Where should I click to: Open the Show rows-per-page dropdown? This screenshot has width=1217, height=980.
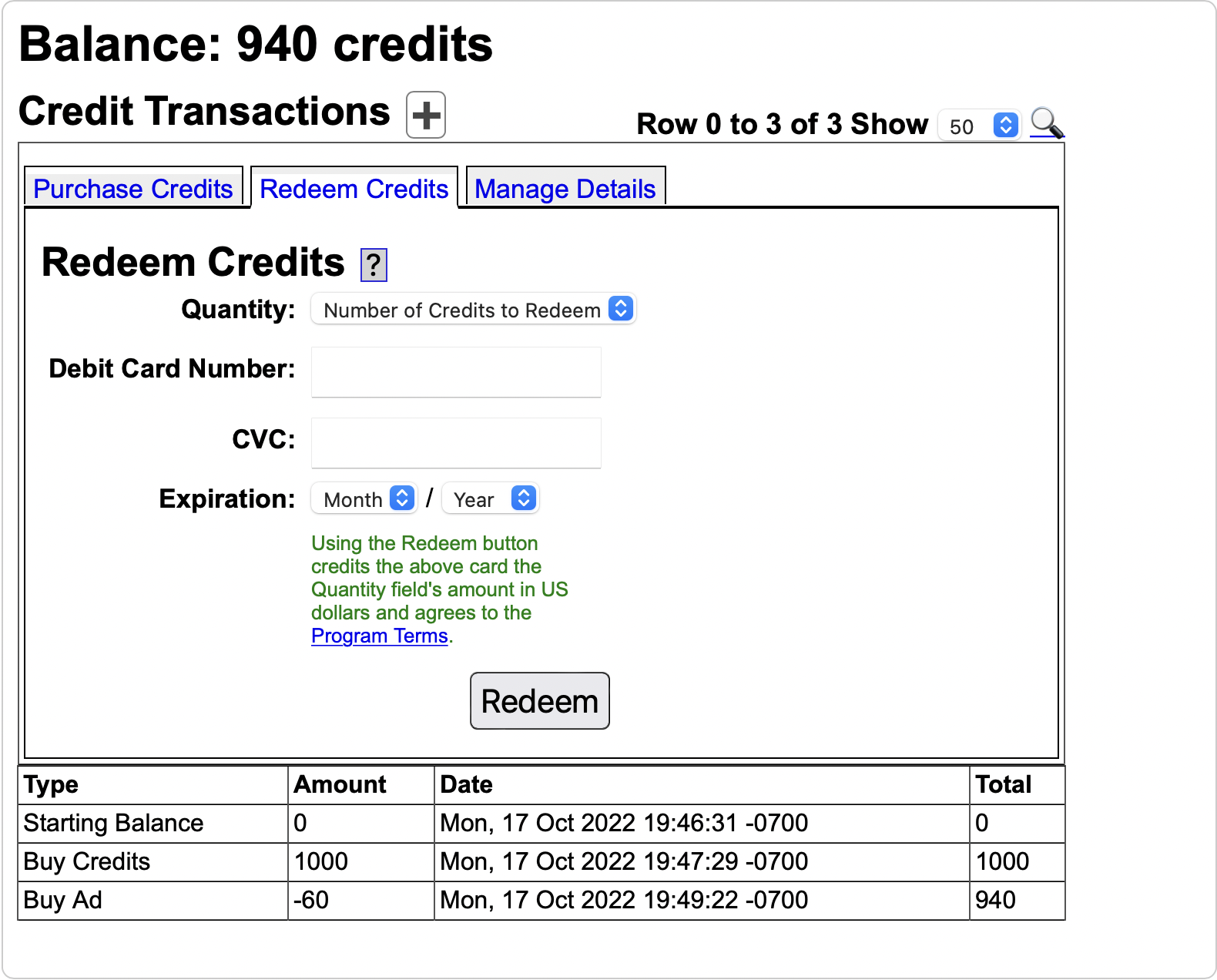tap(979, 126)
